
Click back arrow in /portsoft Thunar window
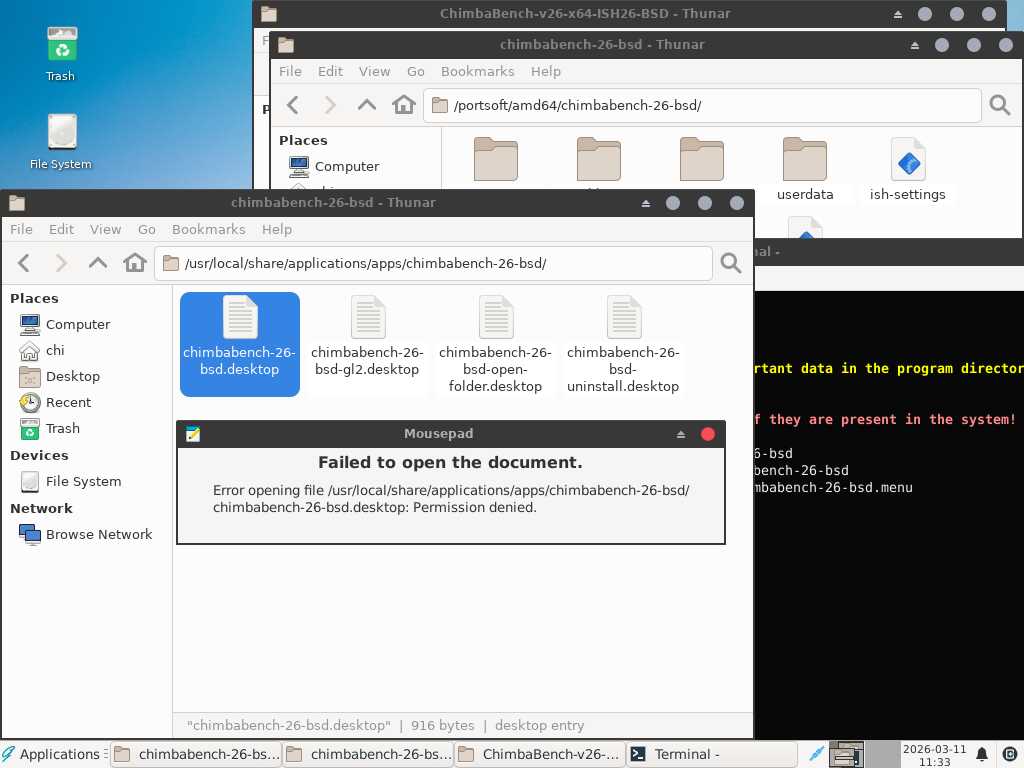293,105
